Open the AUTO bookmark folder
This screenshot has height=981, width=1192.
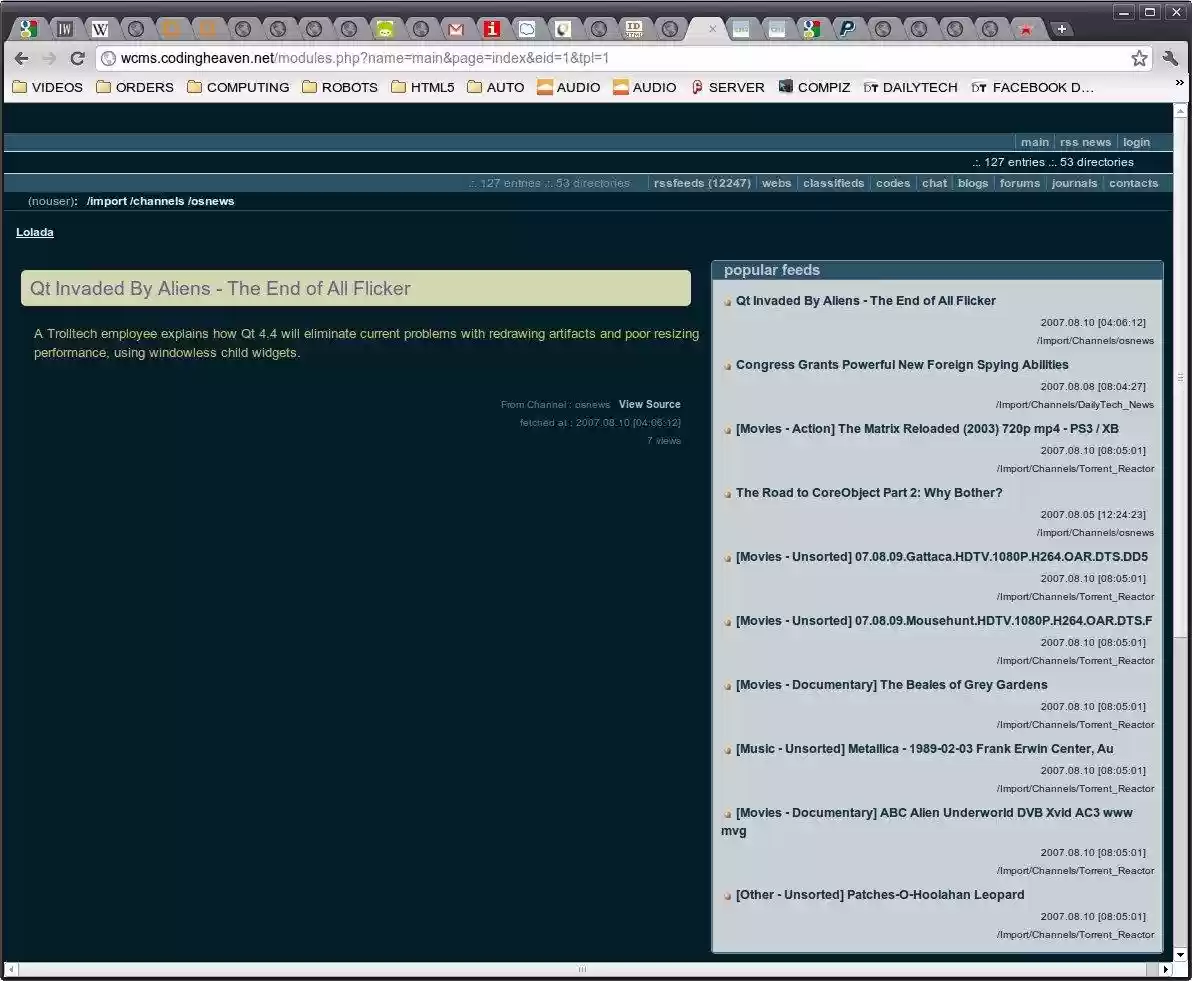[x=496, y=87]
